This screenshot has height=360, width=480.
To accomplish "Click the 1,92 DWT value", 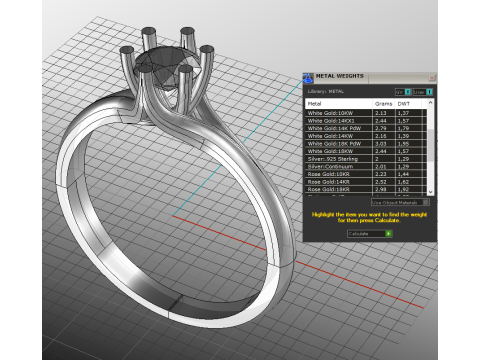I will (x=403, y=189).
